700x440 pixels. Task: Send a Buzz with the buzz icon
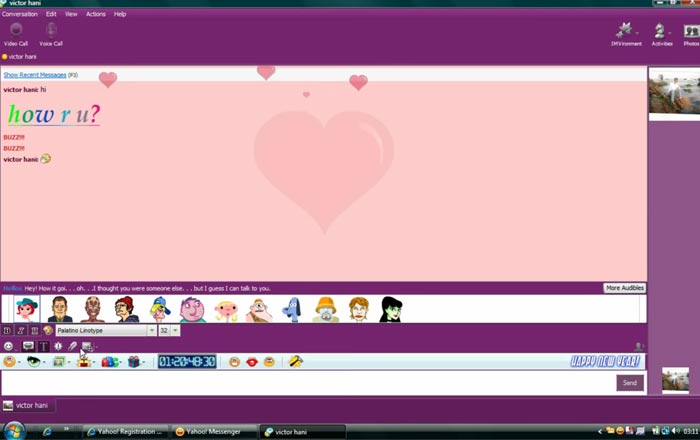pos(58,346)
